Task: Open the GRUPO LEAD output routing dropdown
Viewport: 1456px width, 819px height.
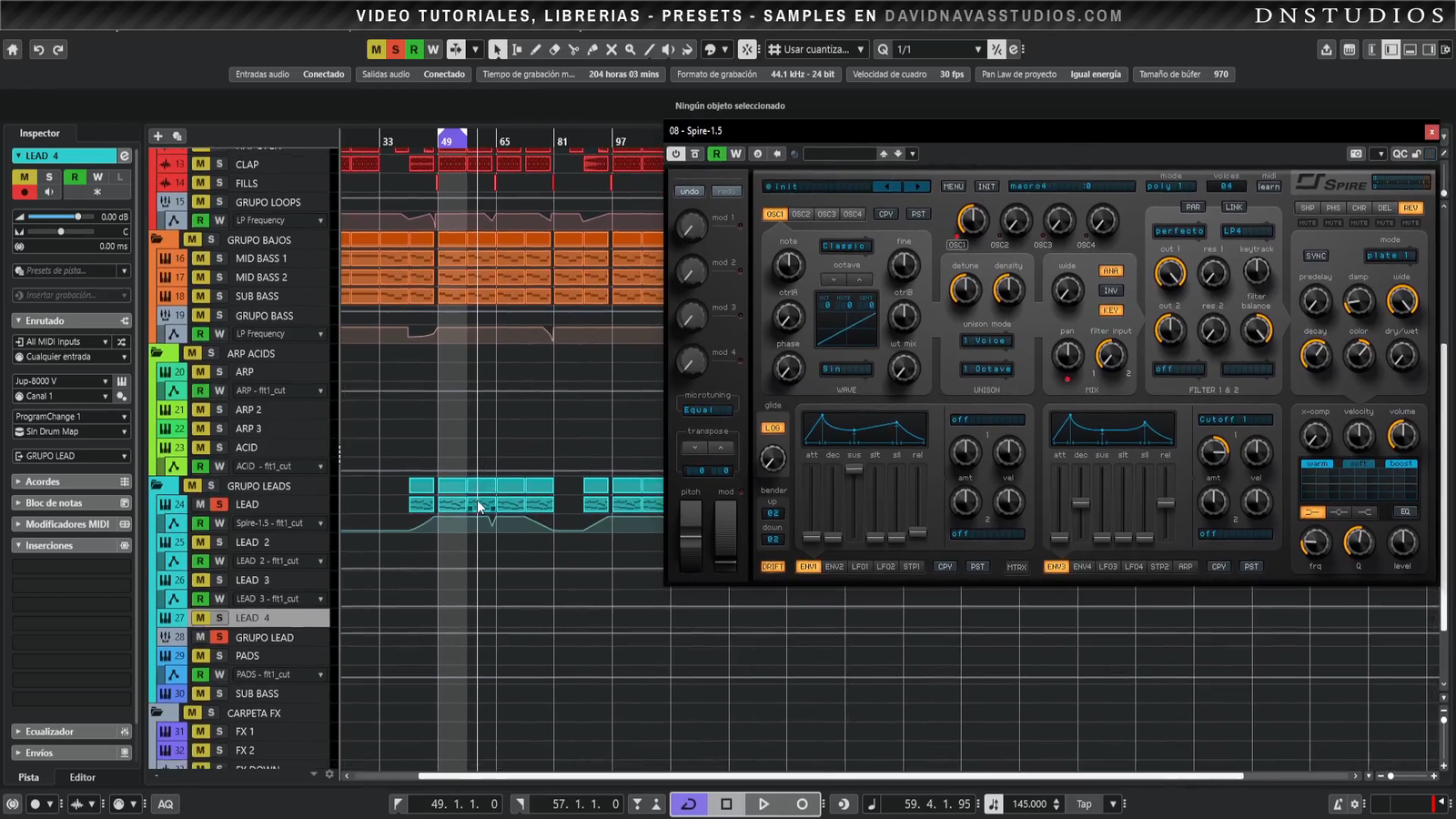Action: pyautogui.click(x=71, y=456)
